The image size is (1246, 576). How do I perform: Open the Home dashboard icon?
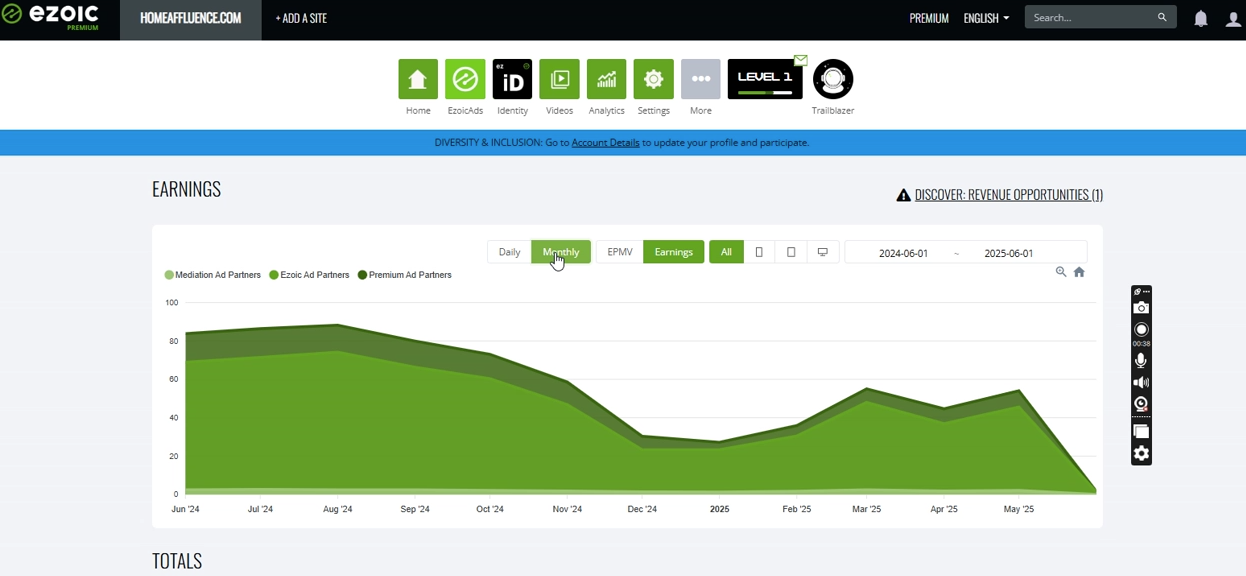click(x=418, y=79)
